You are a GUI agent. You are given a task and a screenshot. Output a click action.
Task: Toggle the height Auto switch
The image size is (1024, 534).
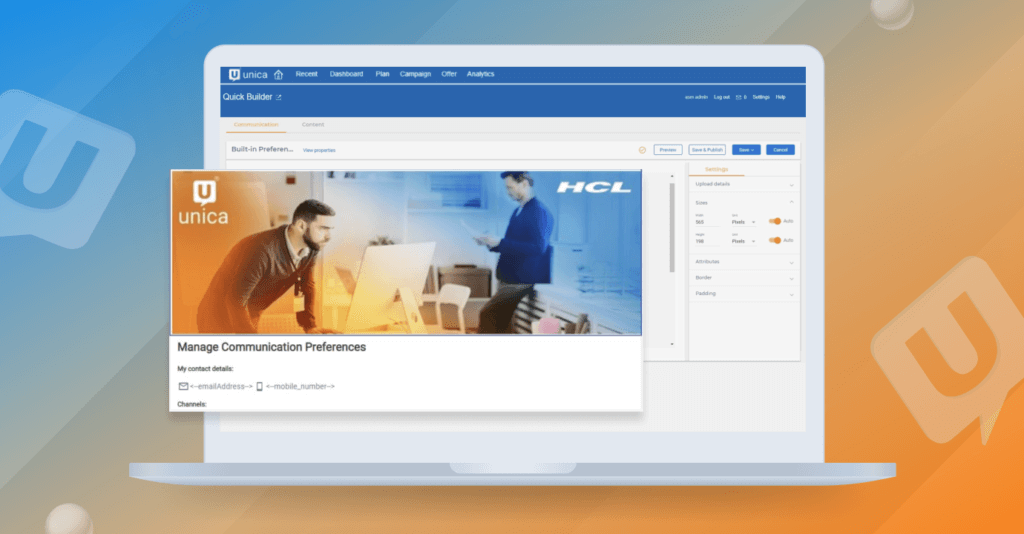775,240
